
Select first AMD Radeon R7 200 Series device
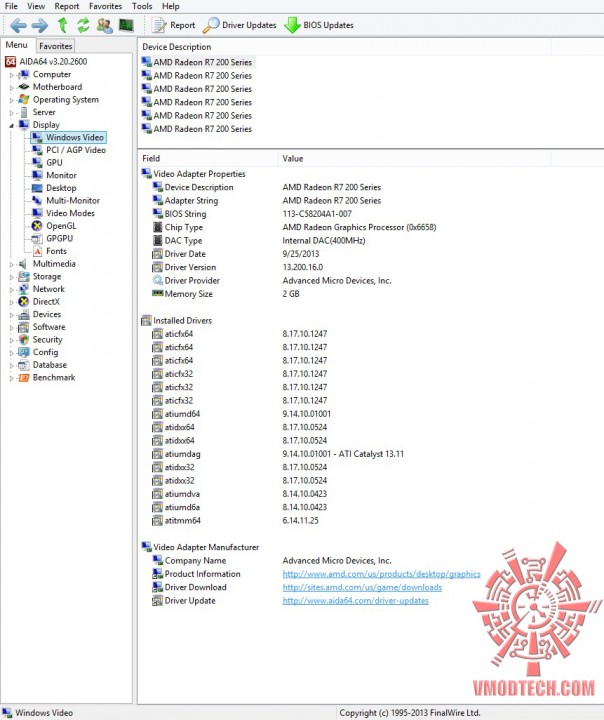coord(198,62)
